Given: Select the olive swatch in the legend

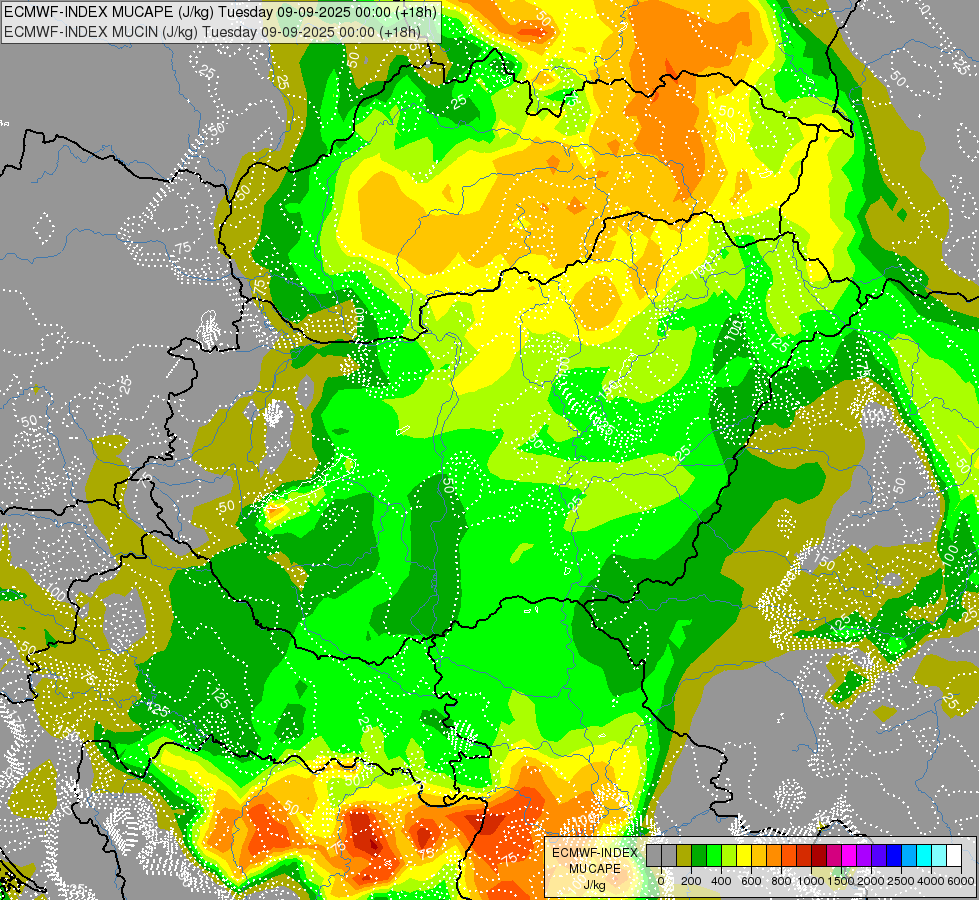Looking at the screenshot, I should pyautogui.click(x=684, y=855).
